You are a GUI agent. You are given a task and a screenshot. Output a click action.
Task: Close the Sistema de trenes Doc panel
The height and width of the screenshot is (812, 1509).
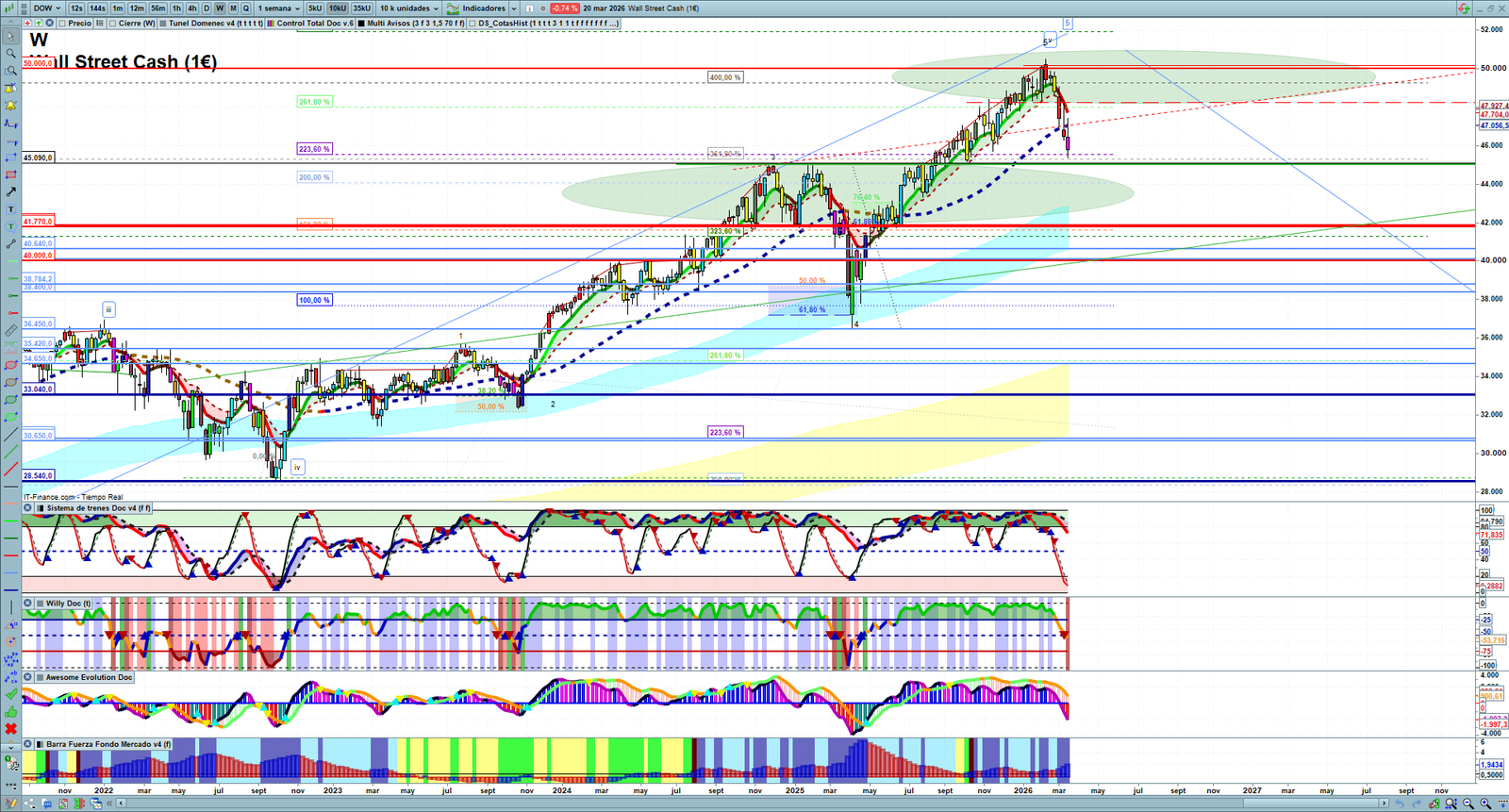[x=28, y=508]
